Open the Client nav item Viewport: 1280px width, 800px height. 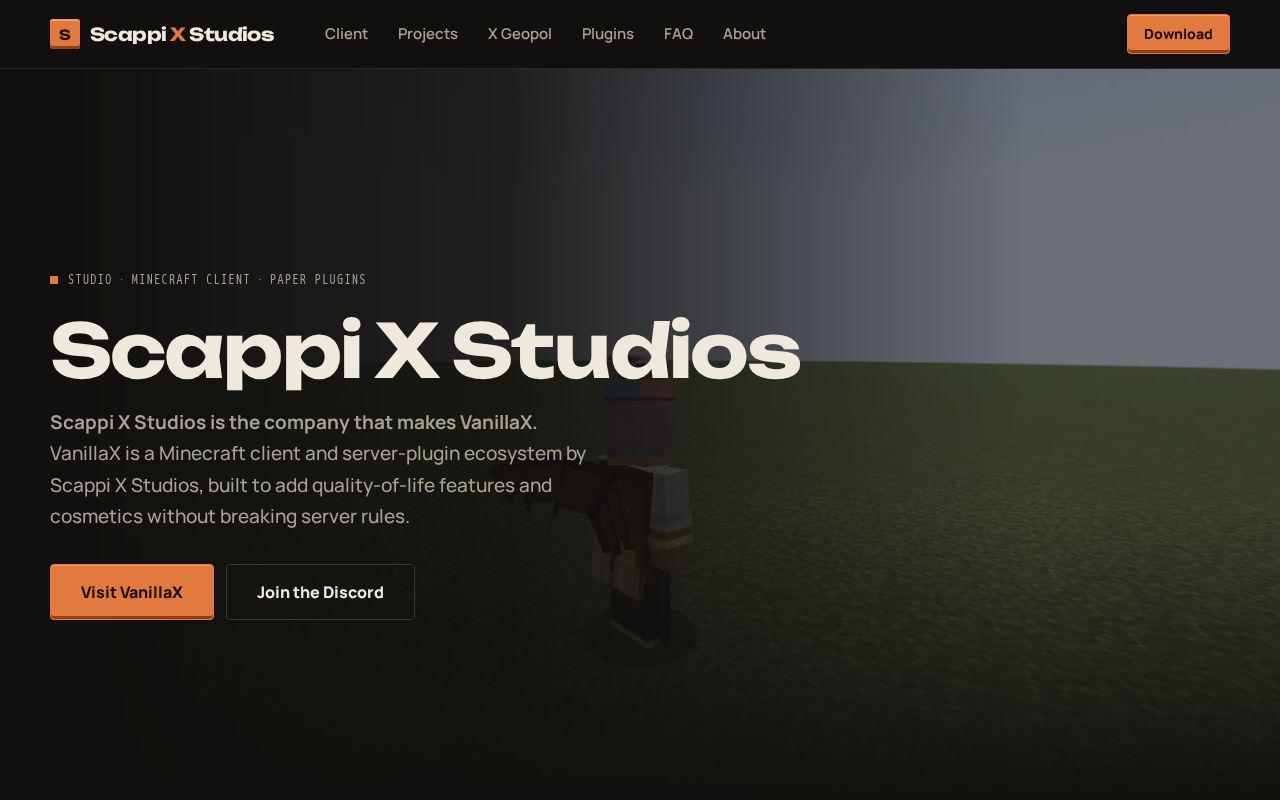pyautogui.click(x=346, y=34)
